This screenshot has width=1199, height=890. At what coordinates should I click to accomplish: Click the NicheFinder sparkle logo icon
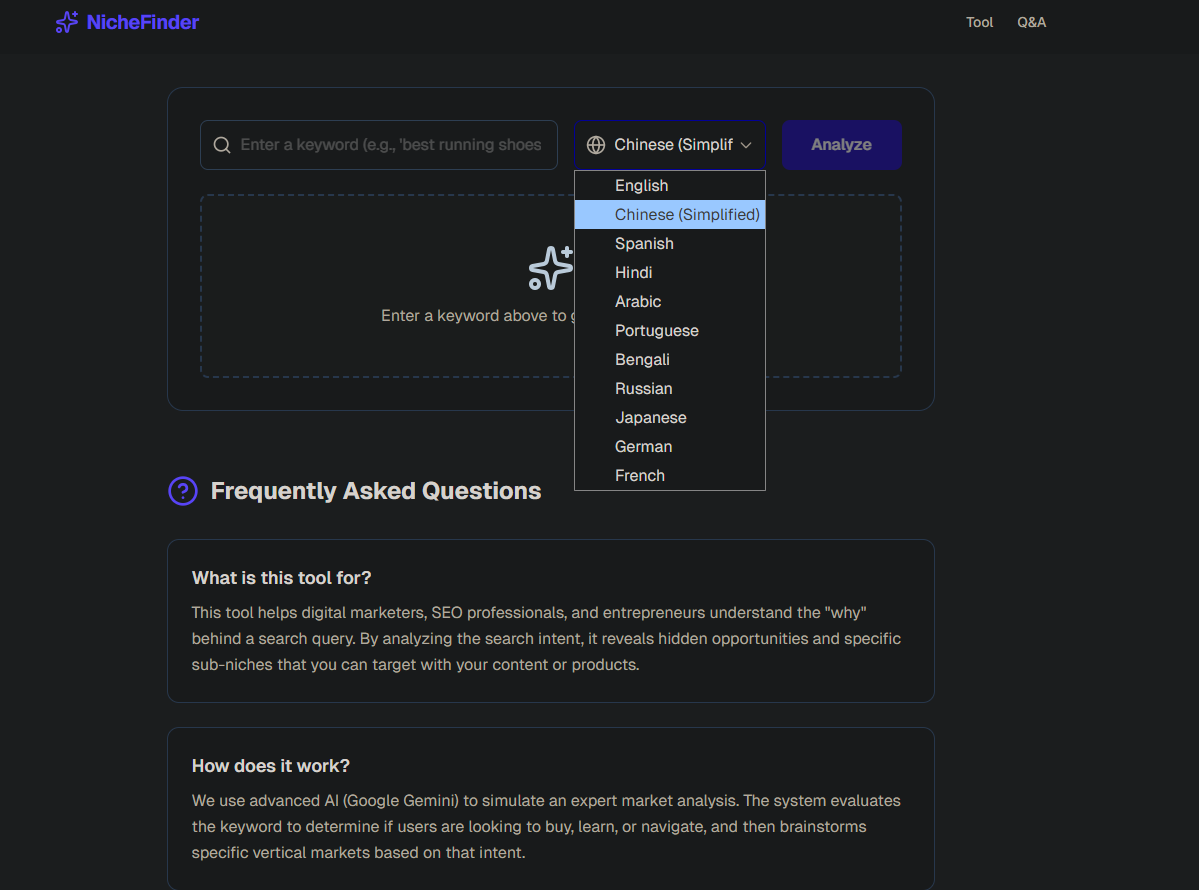click(x=67, y=22)
